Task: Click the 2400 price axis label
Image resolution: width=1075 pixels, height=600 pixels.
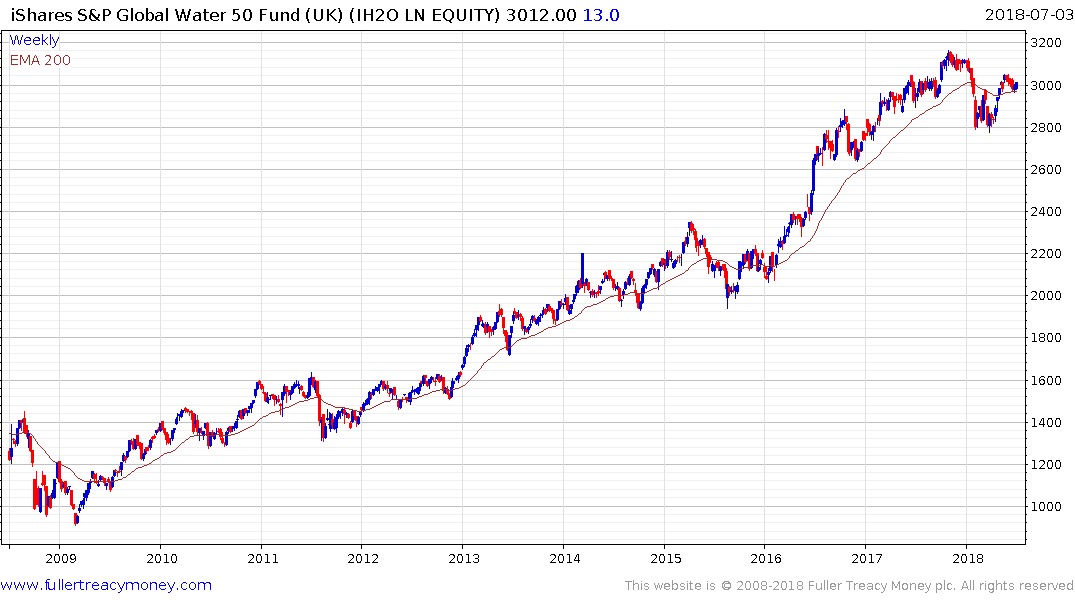Action: (x=1046, y=212)
